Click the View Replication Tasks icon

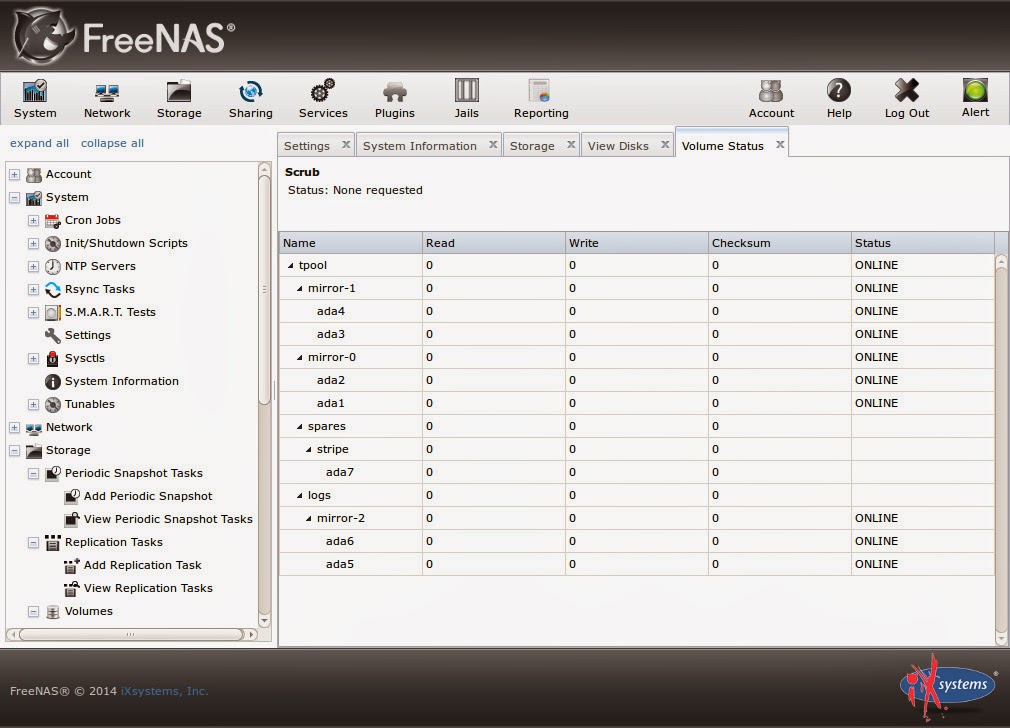pos(72,589)
